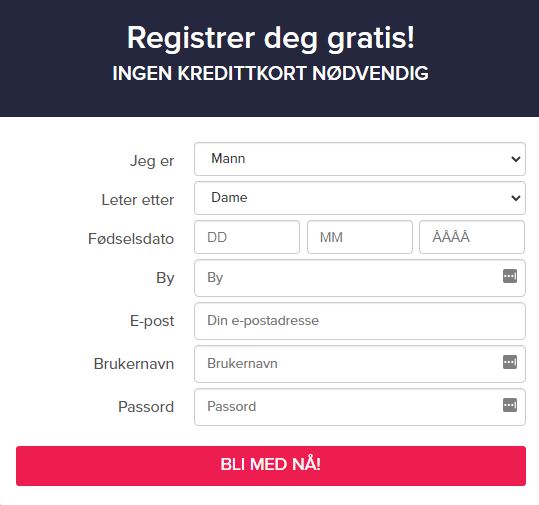539x505 pixels.
Task: Select the Passord input field
Action: click(x=360, y=407)
